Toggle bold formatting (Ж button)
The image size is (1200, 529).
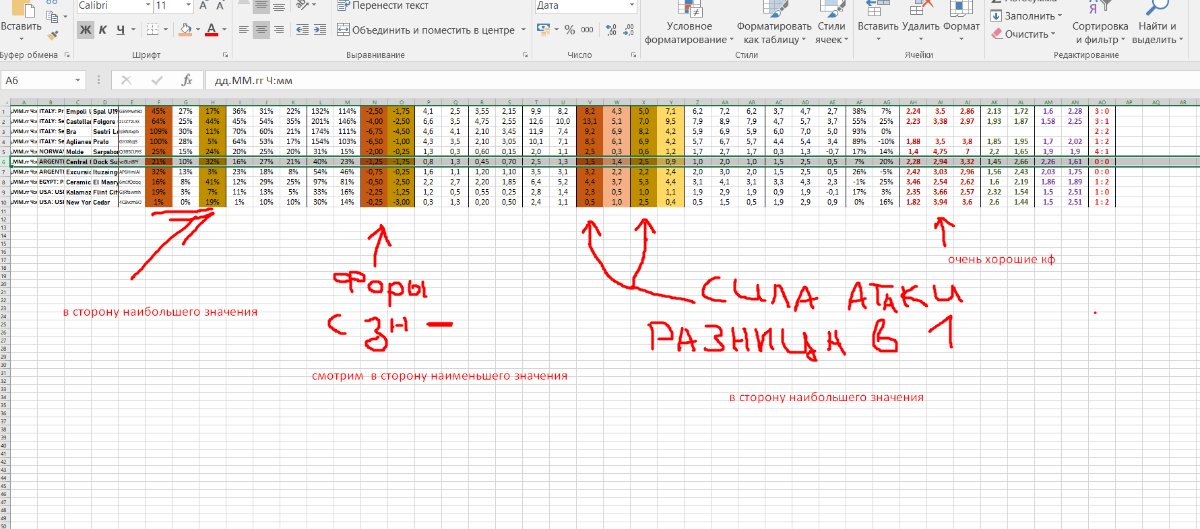point(85,29)
